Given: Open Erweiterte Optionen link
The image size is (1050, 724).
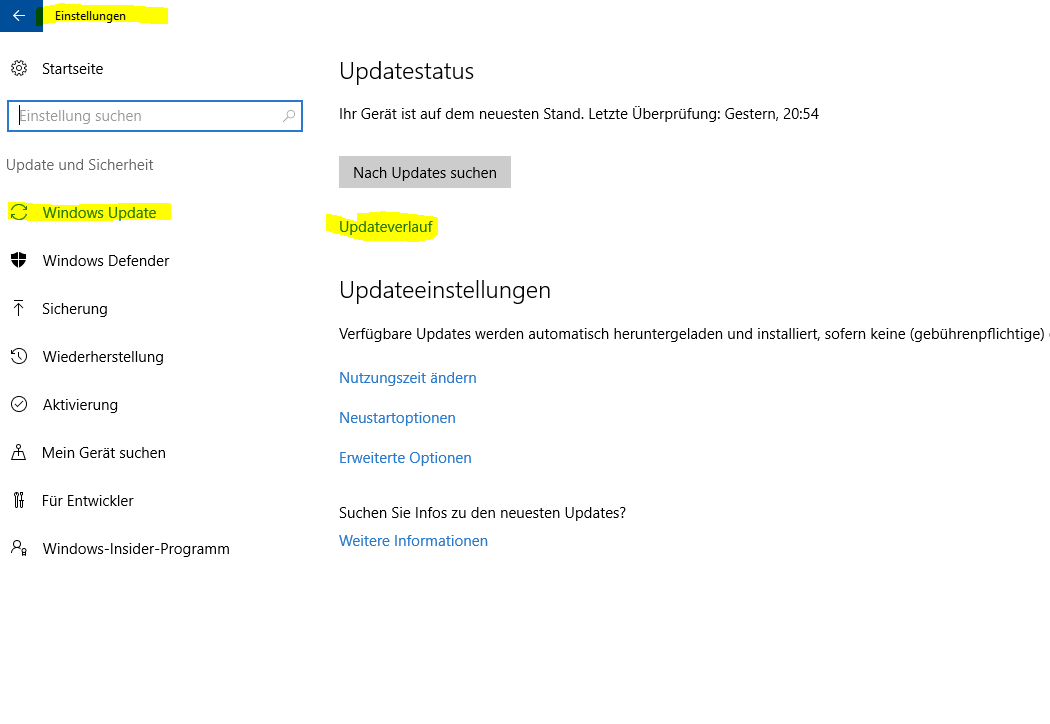Looking at the screenshot, I should (405, 458).
